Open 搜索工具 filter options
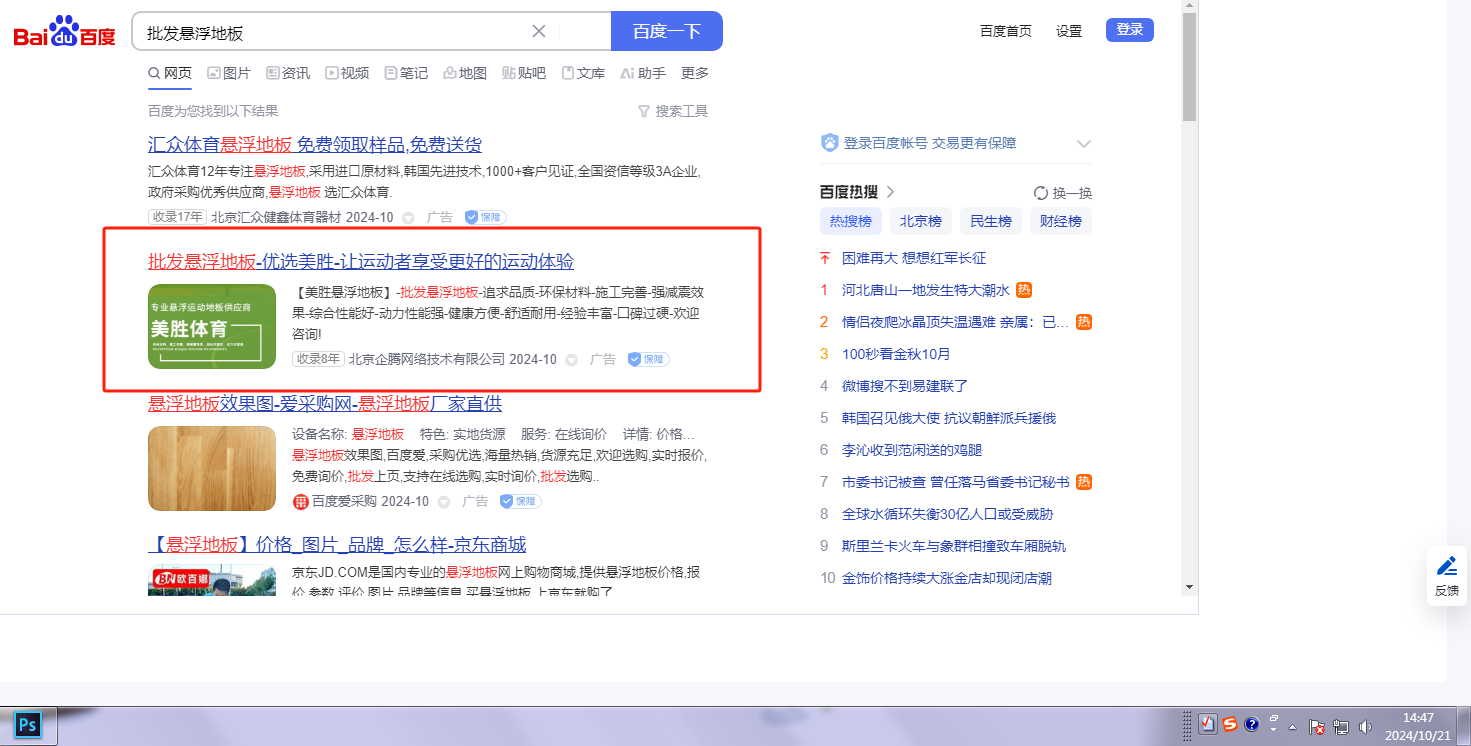This screenshot has height=746, width=1471. (x=673, y=111)
